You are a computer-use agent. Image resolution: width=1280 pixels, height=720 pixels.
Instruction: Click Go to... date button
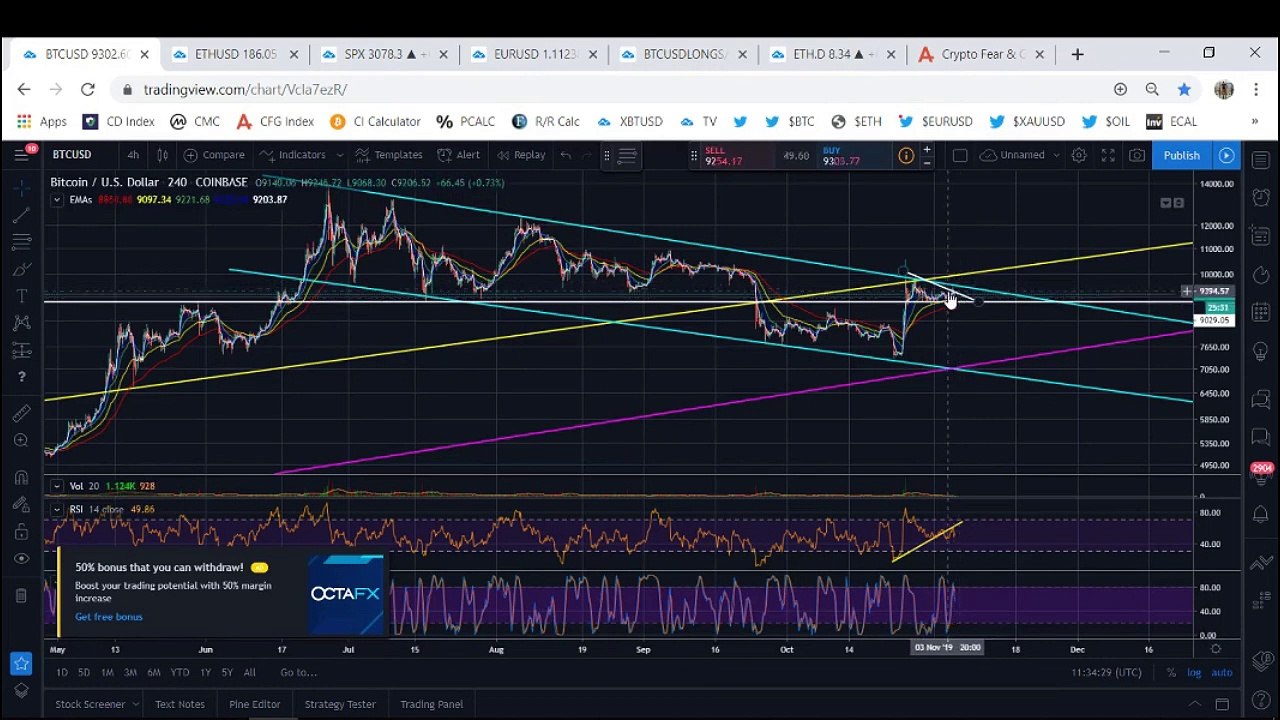(299, 673)
